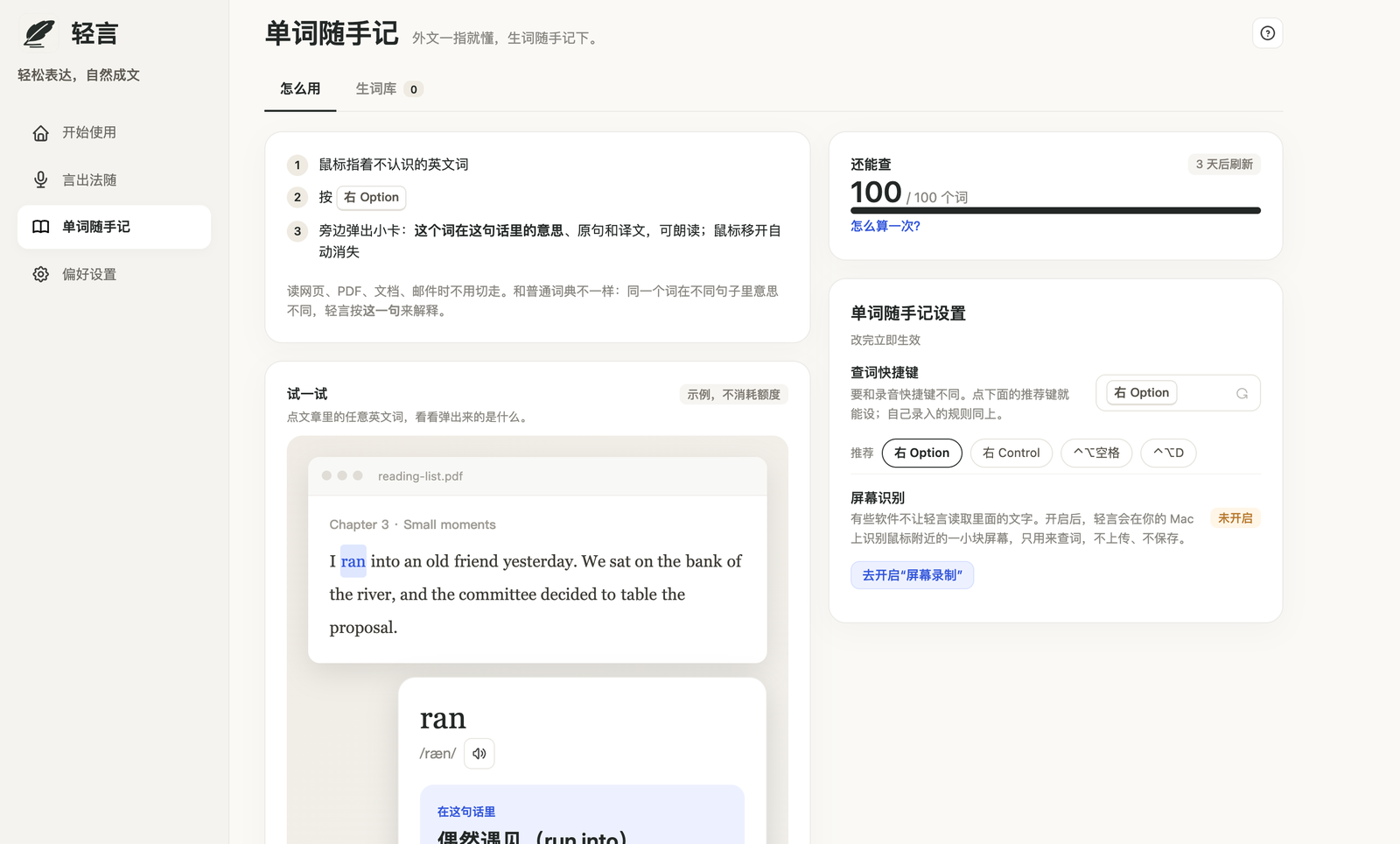This screenshot has width=1400, height=844.
Task: Click the help question mark icon
Action: [1267, 33]
